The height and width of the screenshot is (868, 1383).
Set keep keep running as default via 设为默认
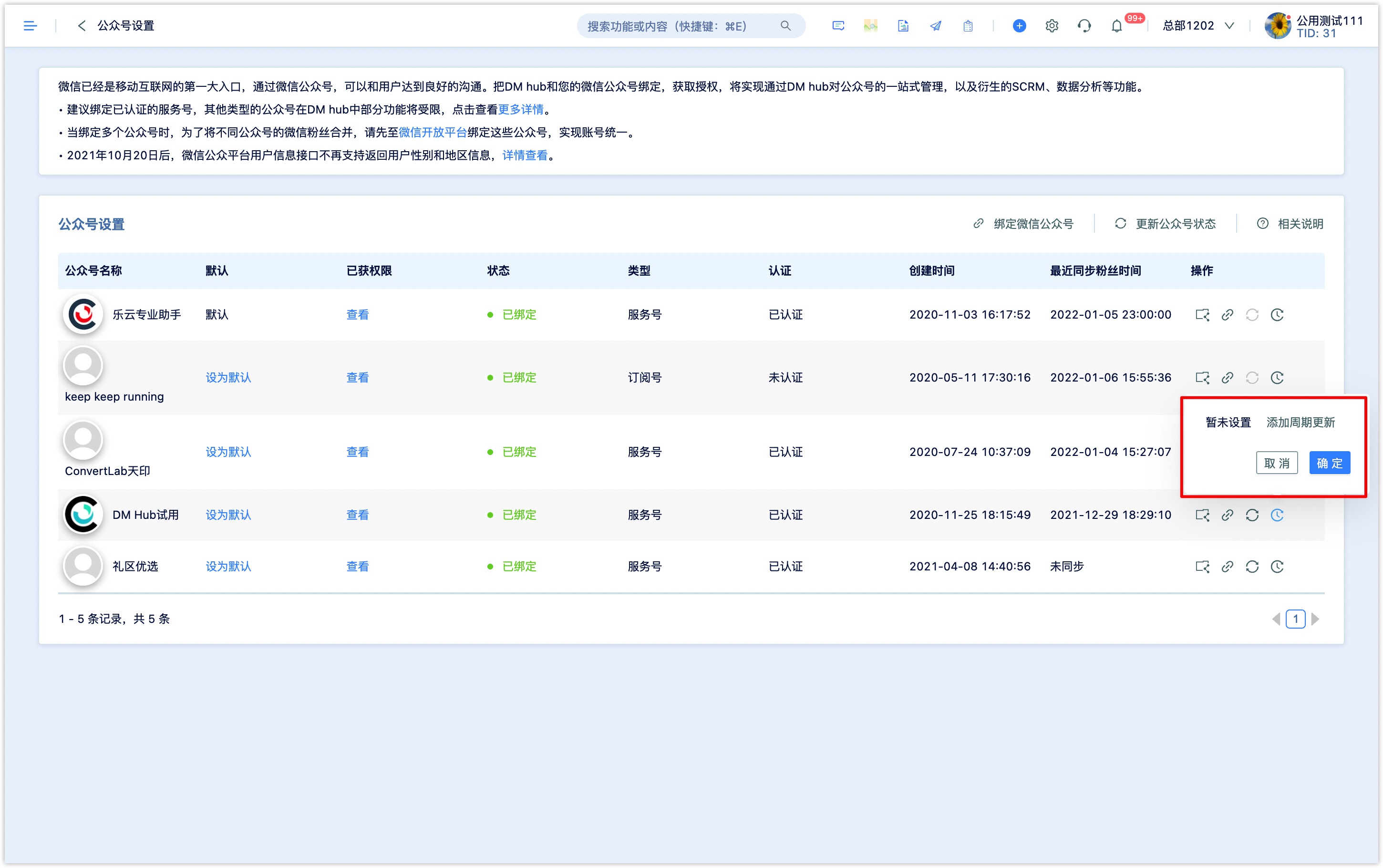pos(228,378)
